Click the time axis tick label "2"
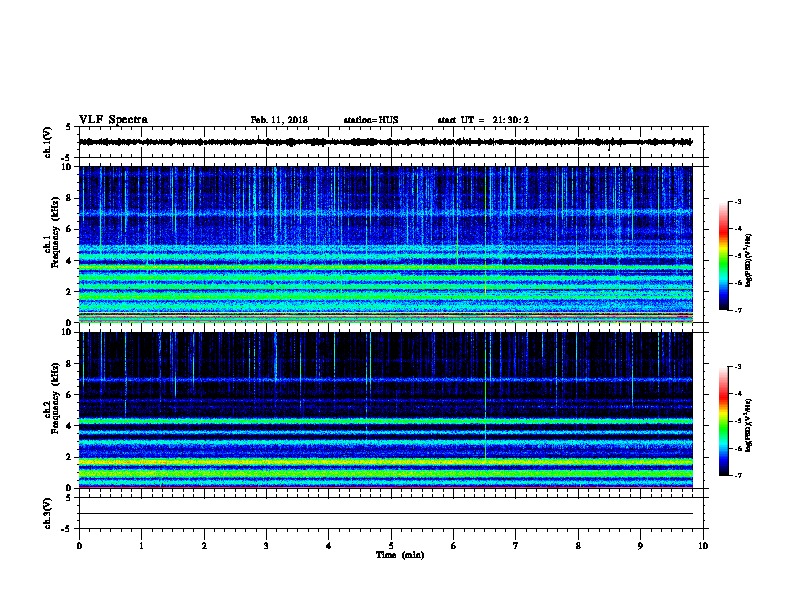The width and height of the screenshot is (792, 612). 204,546
